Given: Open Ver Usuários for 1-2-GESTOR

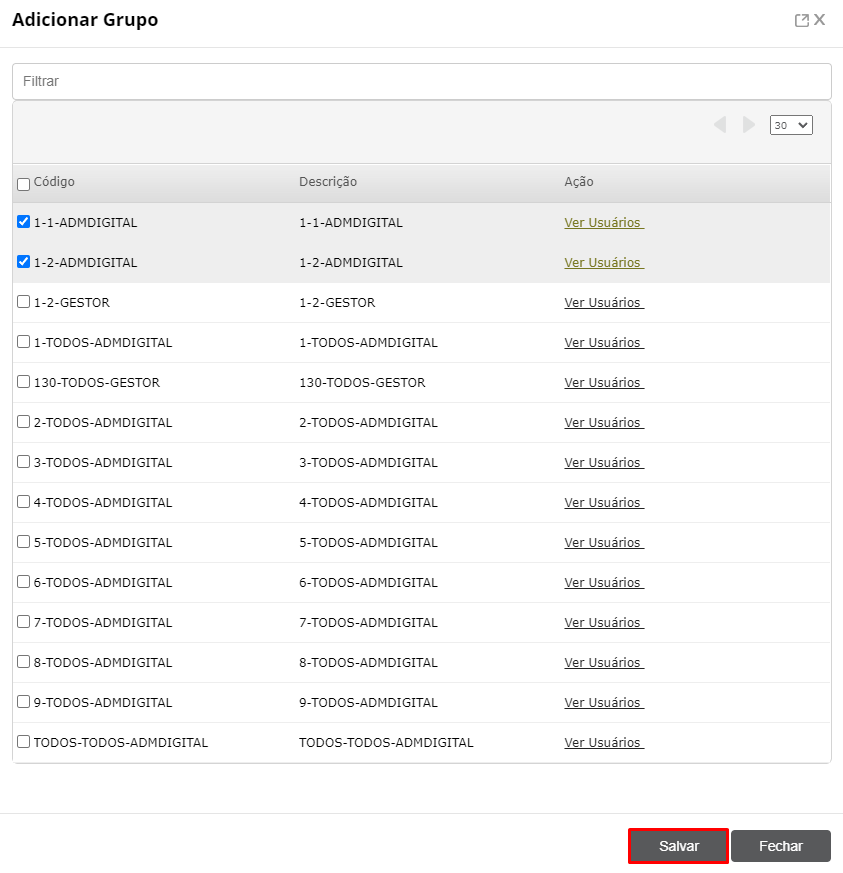Looking at the screenshot, I should tap(604, 303).
